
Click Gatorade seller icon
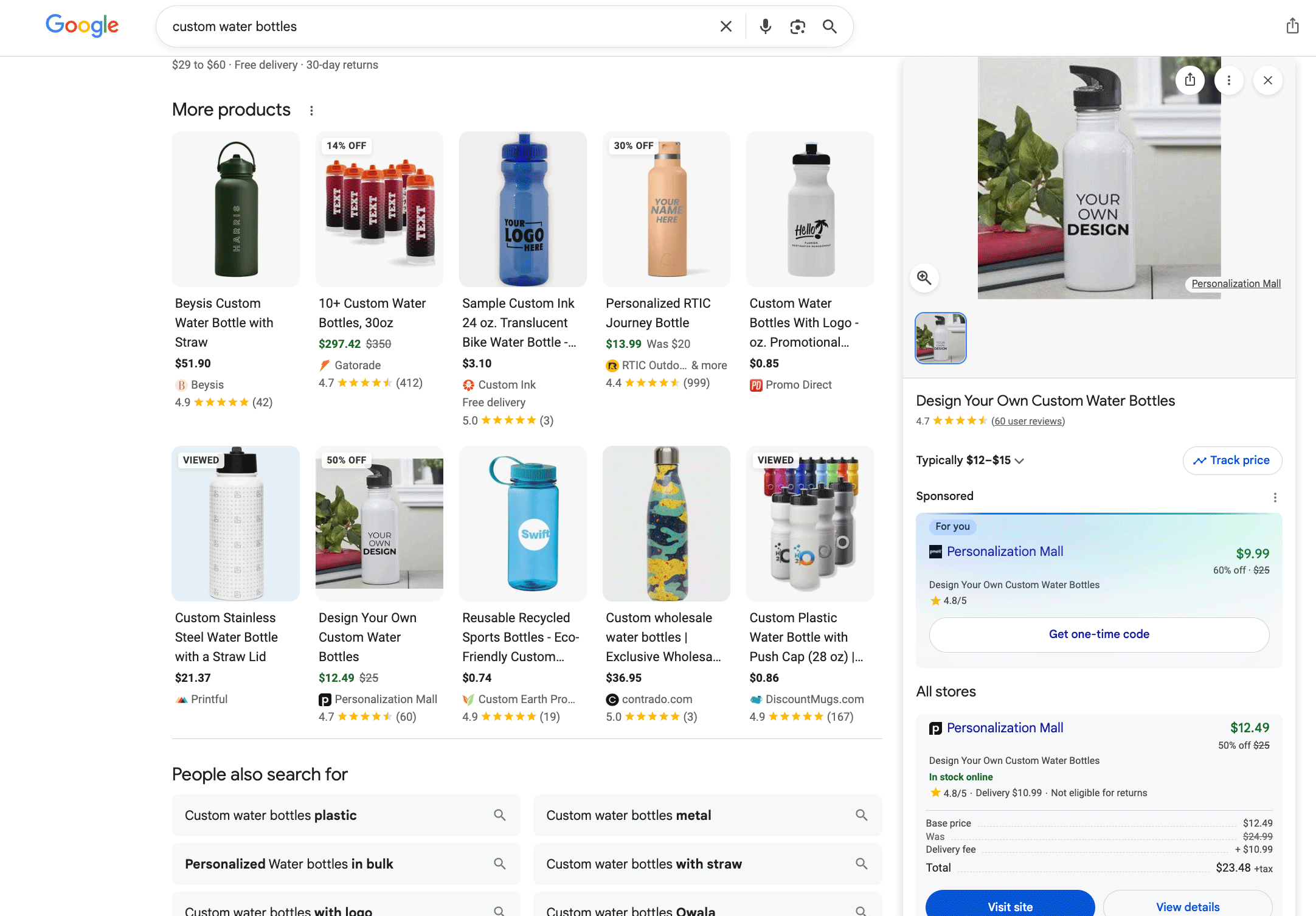325,365
